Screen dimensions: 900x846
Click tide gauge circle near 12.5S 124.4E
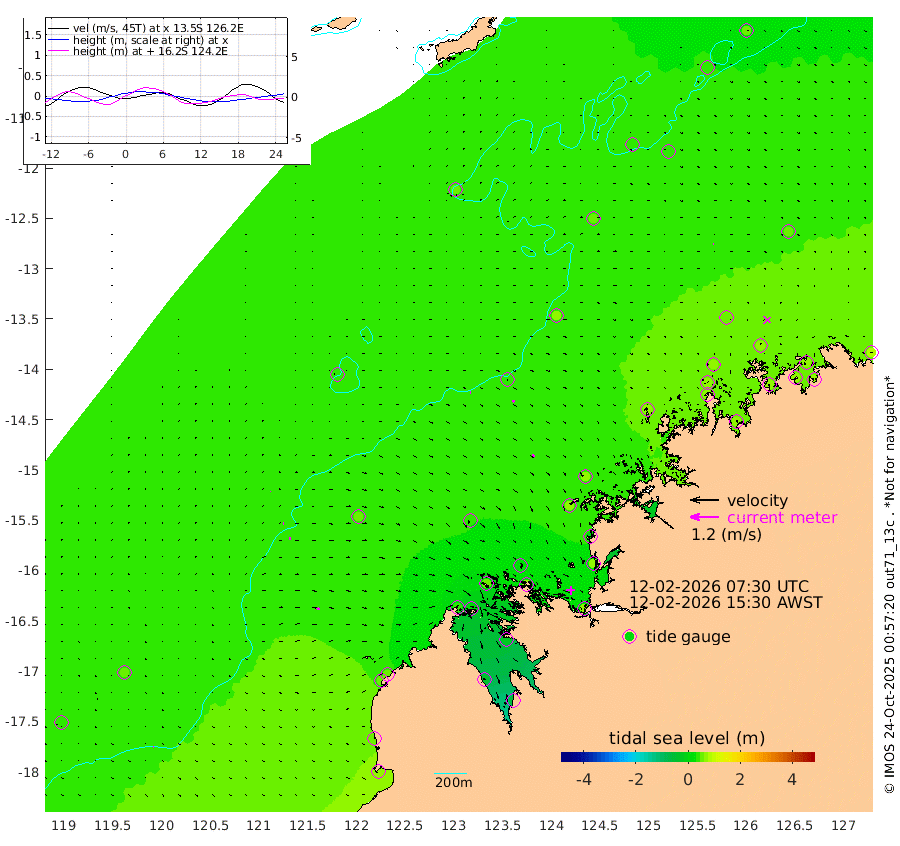(x=593, y=219)
